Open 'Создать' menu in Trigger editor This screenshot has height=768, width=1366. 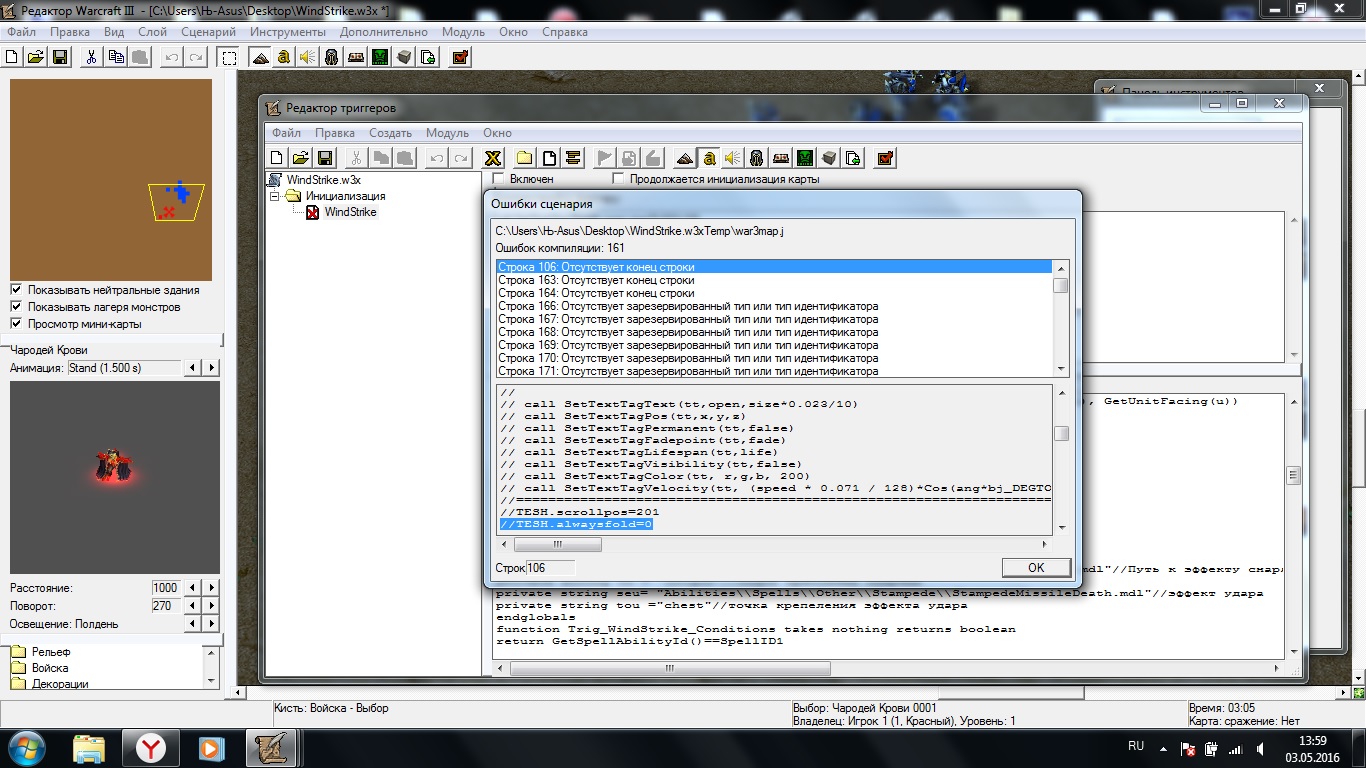click(x=390, y=133)
